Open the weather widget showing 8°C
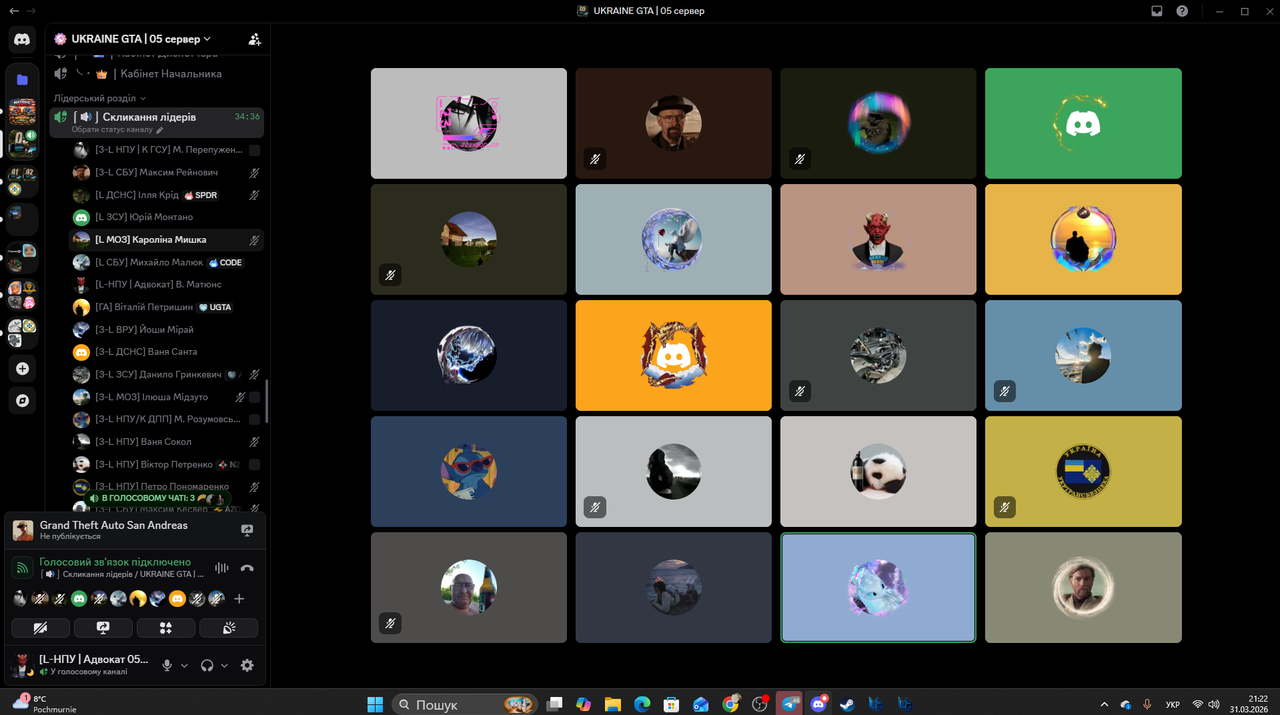 [x=45, y=704]
